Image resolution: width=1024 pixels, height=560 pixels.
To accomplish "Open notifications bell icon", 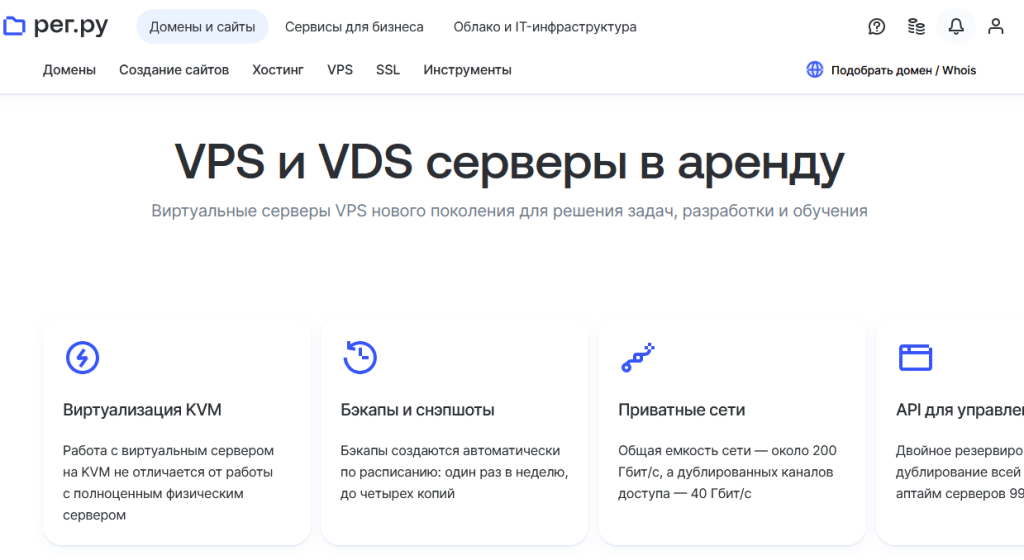I will coord(956,27).
